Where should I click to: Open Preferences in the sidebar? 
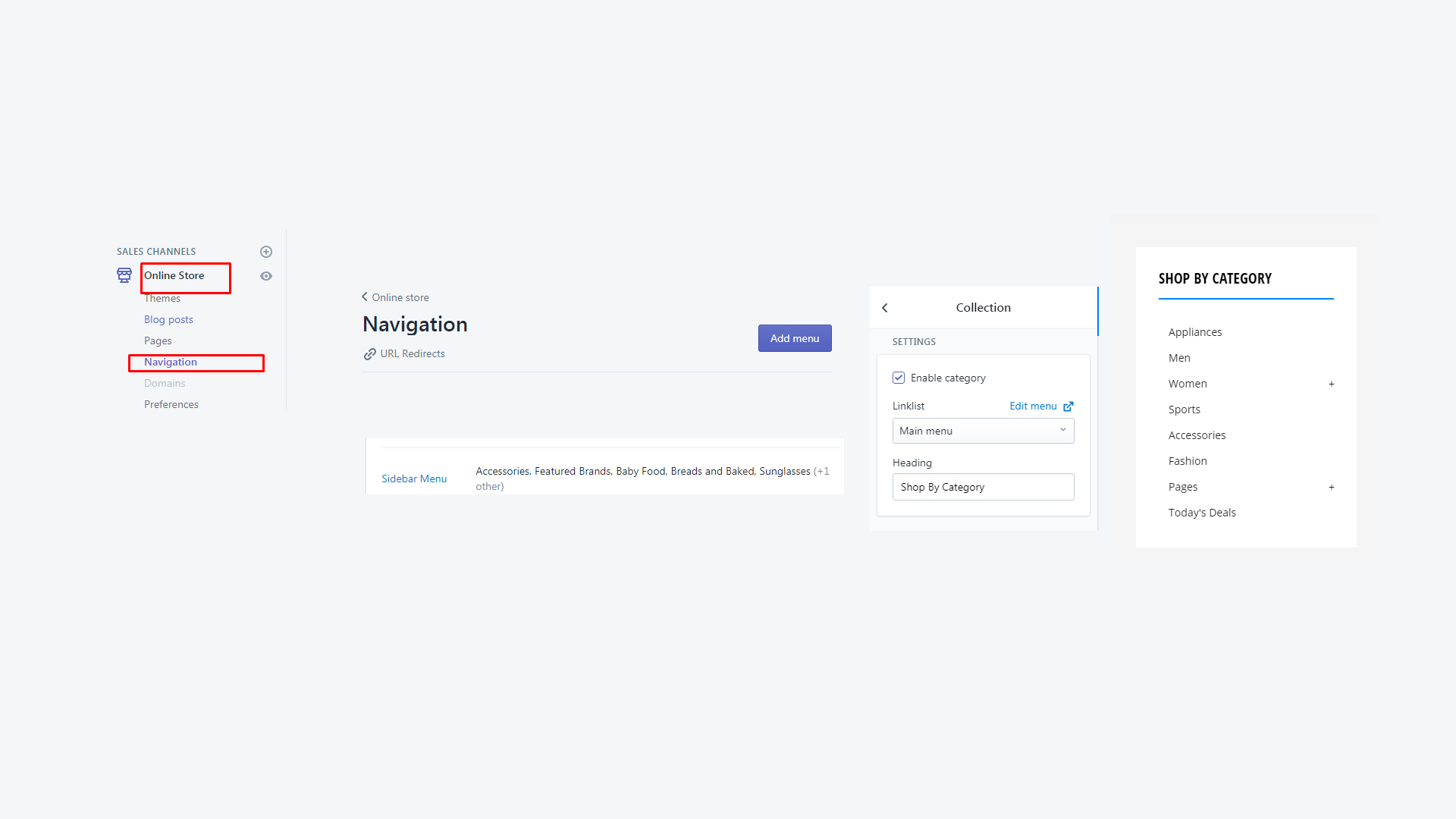171,405
